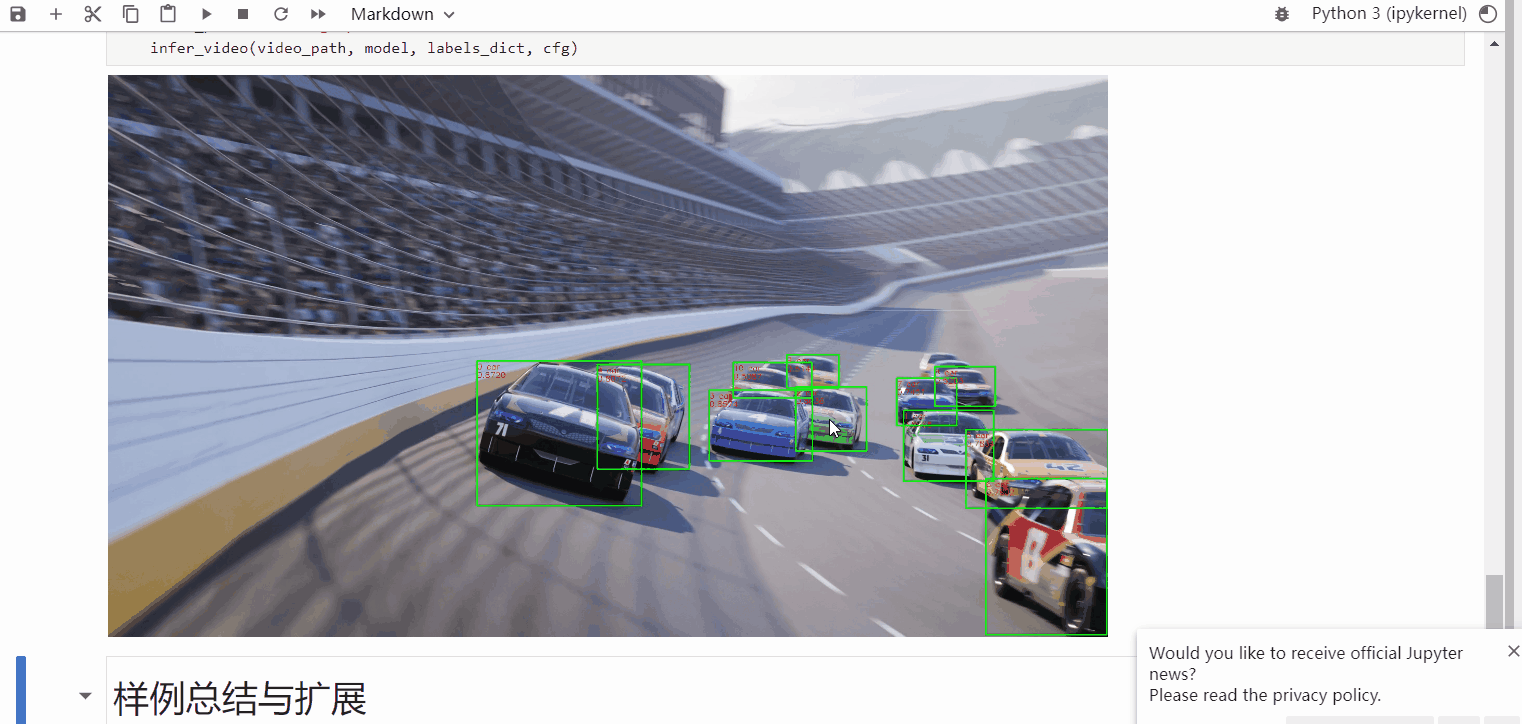Copy the selected cell
Viewport: 1522px width, 724px height.
click(x=131, y=14)
